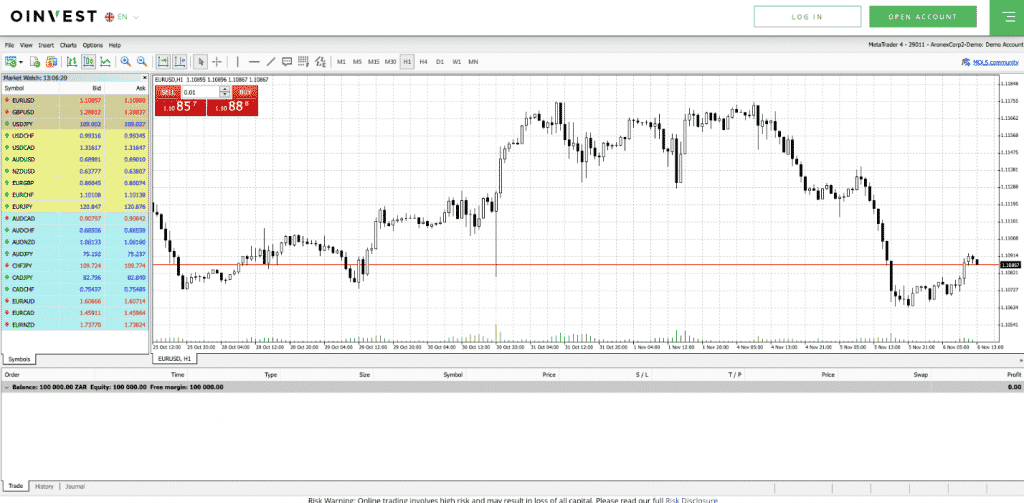
Task: Select the H4 timeframe button
Action: (x=423, y=61)
